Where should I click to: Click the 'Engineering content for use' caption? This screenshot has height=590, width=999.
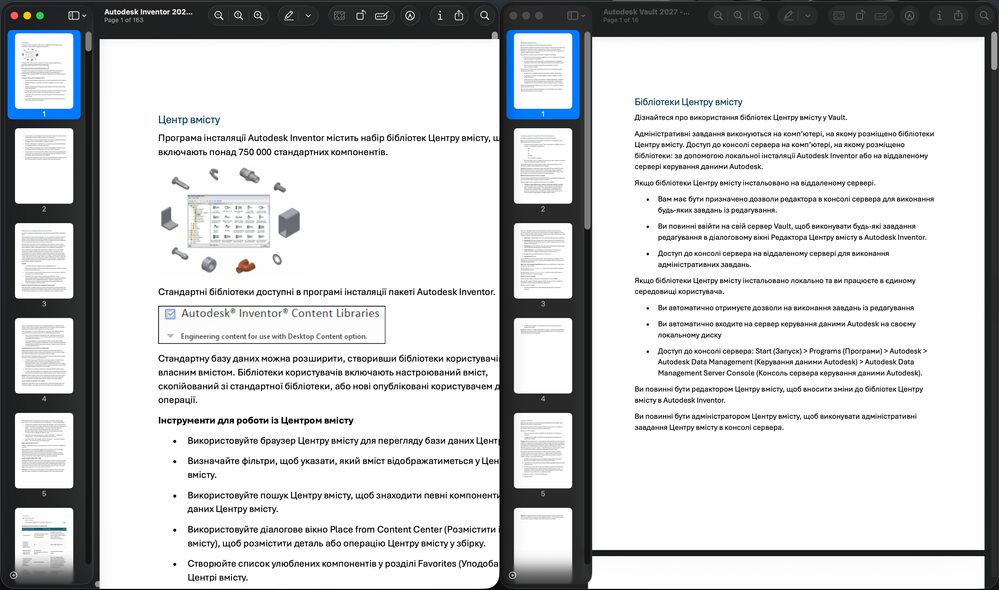[274, 336]
